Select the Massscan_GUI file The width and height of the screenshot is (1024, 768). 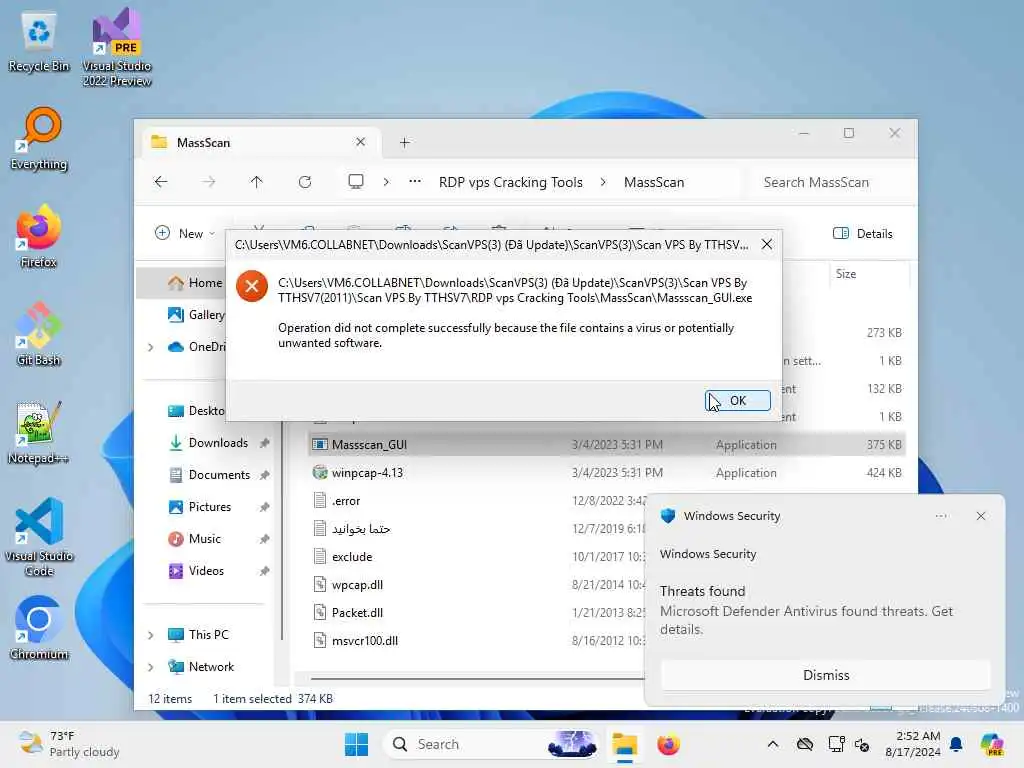coord(606,445)
